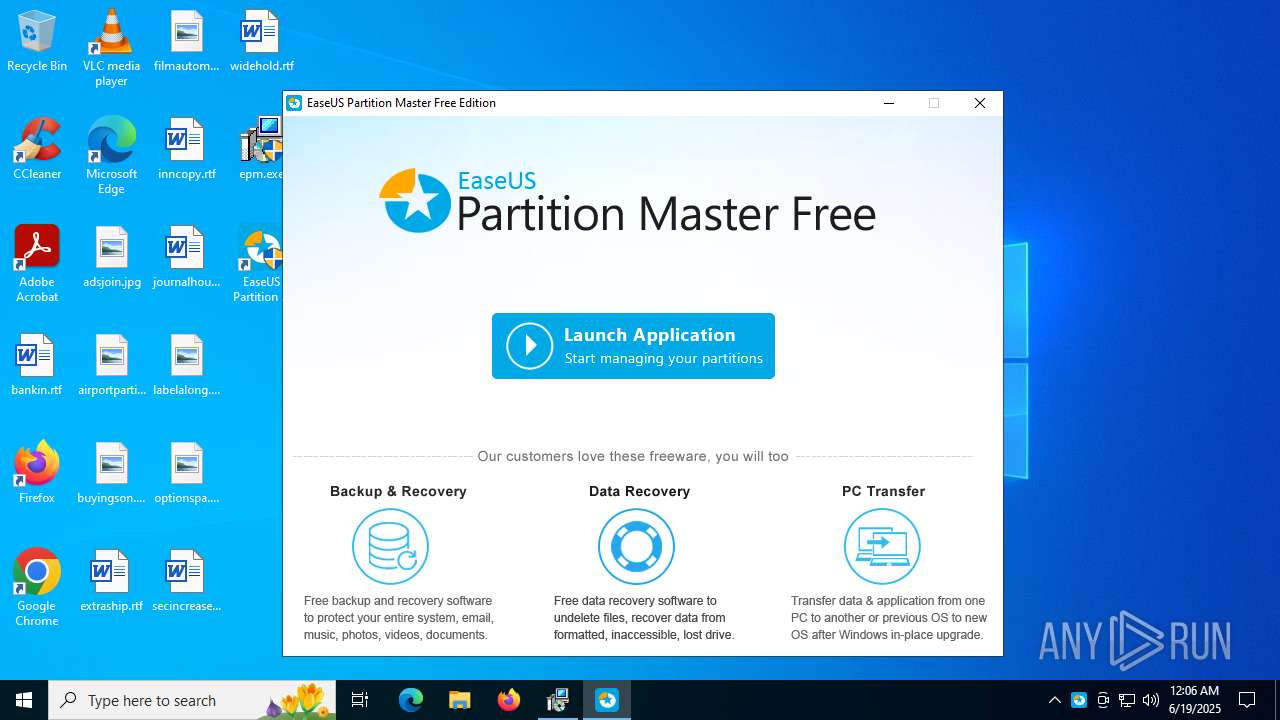Click the Transfer data & application description
The image size is (1280, 720).
[x=889, y=618]
